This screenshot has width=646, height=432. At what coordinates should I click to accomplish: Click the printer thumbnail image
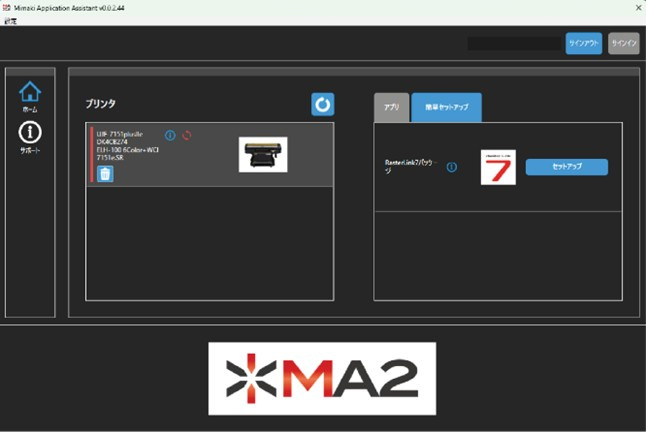pos(263,154)
